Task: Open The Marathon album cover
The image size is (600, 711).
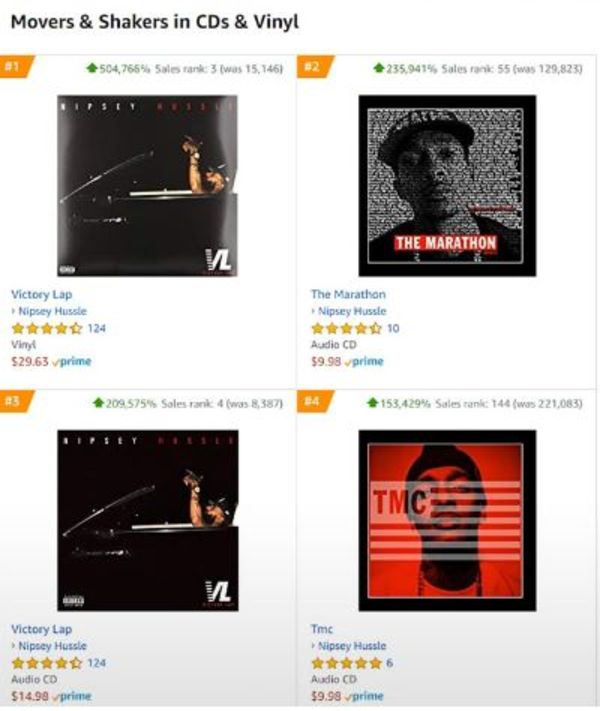Action: coord(447,185)
